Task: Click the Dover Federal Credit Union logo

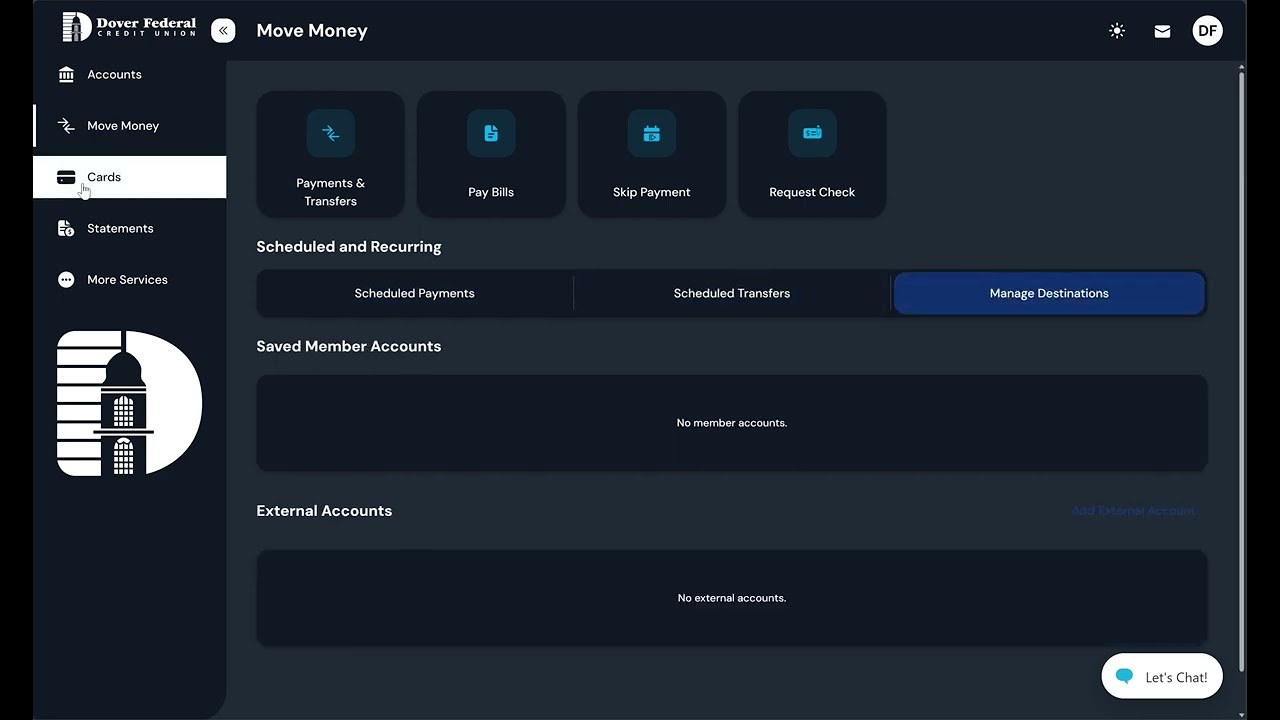Action: (129, 28)
